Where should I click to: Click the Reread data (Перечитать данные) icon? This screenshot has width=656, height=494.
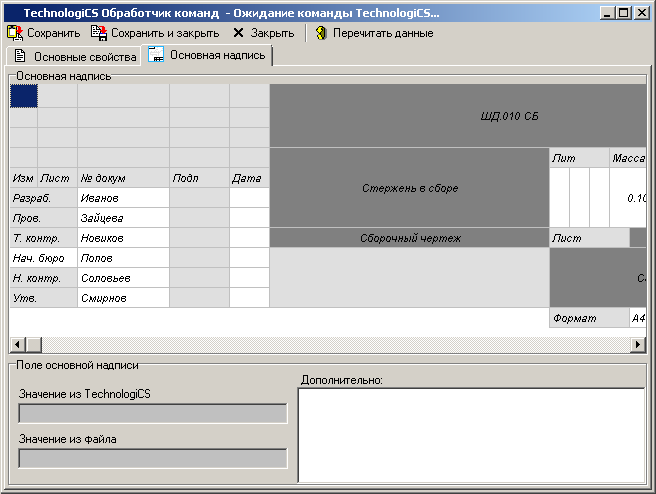tap(321, 33)
